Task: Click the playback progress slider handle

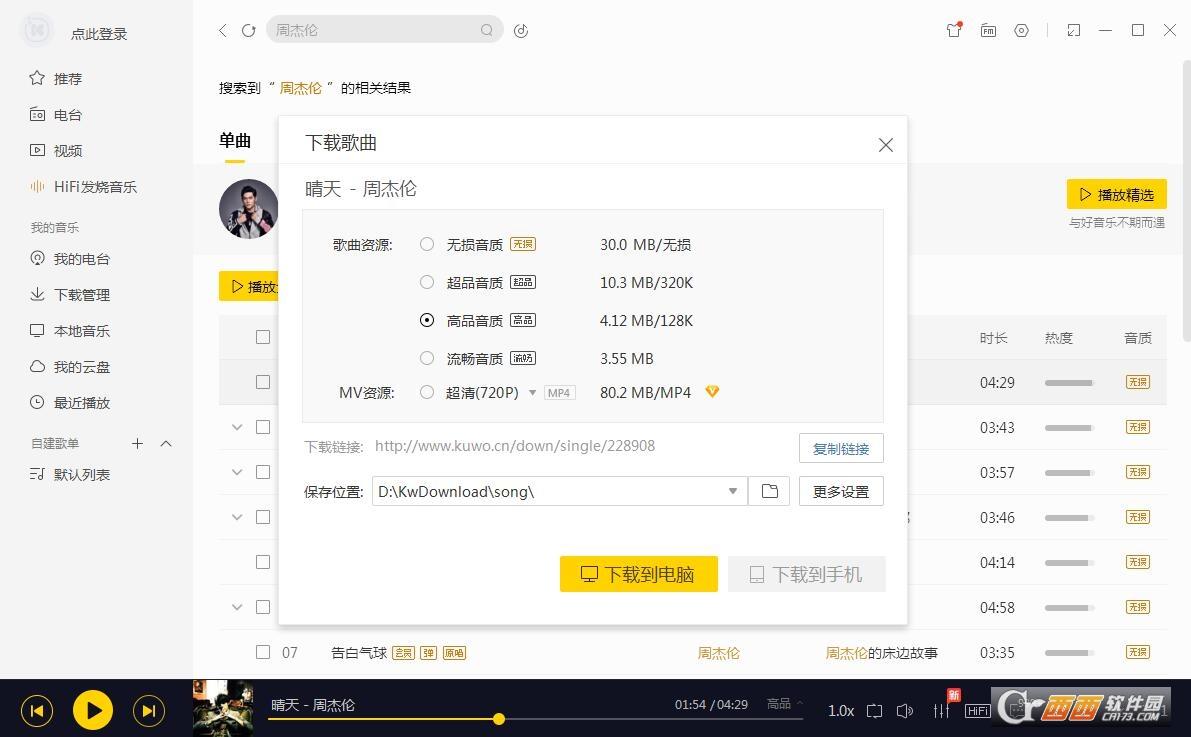Action: tap(499, 719)
